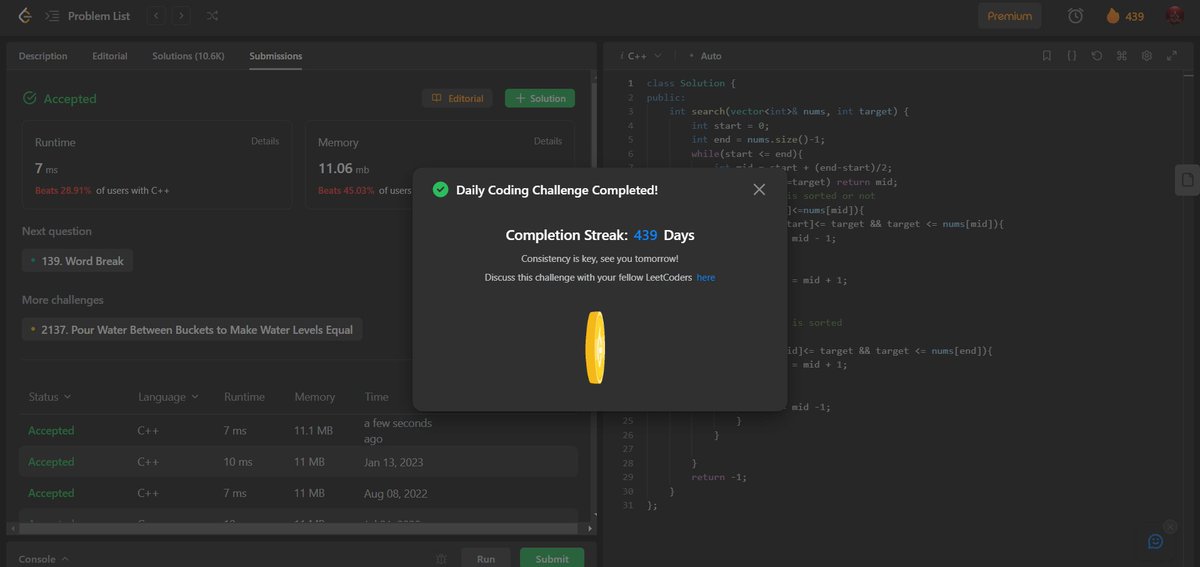This screenshot has height=567, width=1200.
Task: Open the blue feedback chat icon
Action: pyautogui.click(x=1155, y=541)
